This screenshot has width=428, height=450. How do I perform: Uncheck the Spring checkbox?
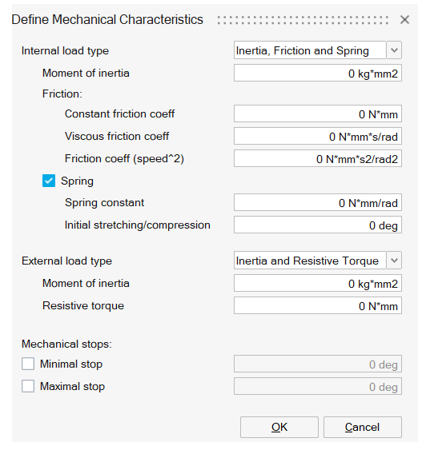pyautogui.click(x=49, y=181)
